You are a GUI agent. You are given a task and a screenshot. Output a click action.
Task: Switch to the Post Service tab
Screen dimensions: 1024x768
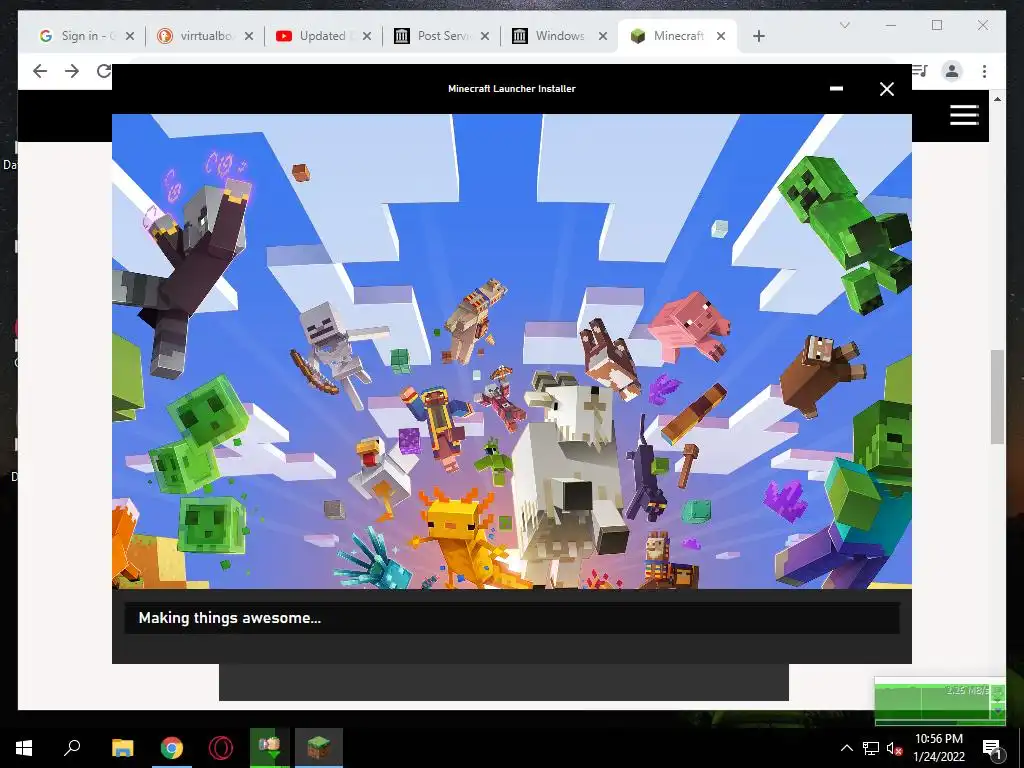(440, 36)
